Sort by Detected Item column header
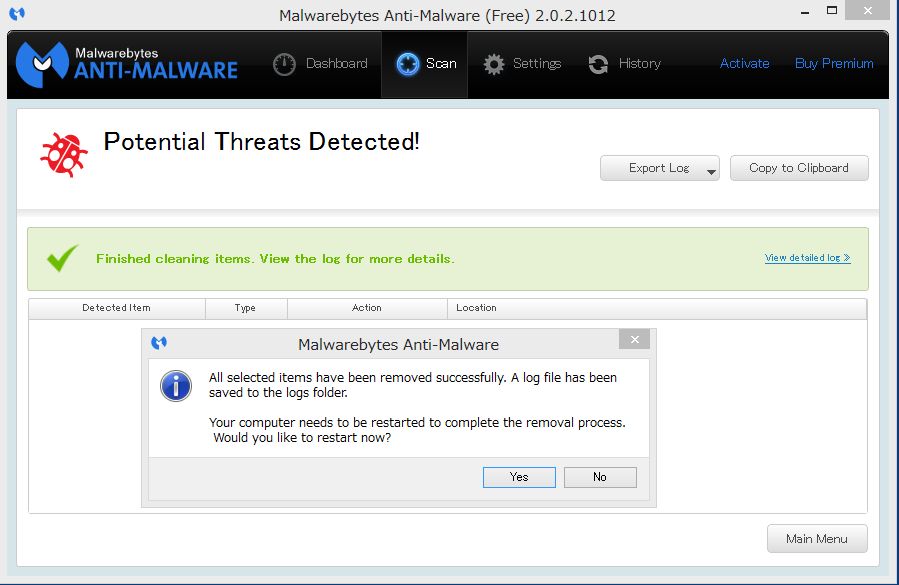Screen dimensions: 899x585 point(116,308)
